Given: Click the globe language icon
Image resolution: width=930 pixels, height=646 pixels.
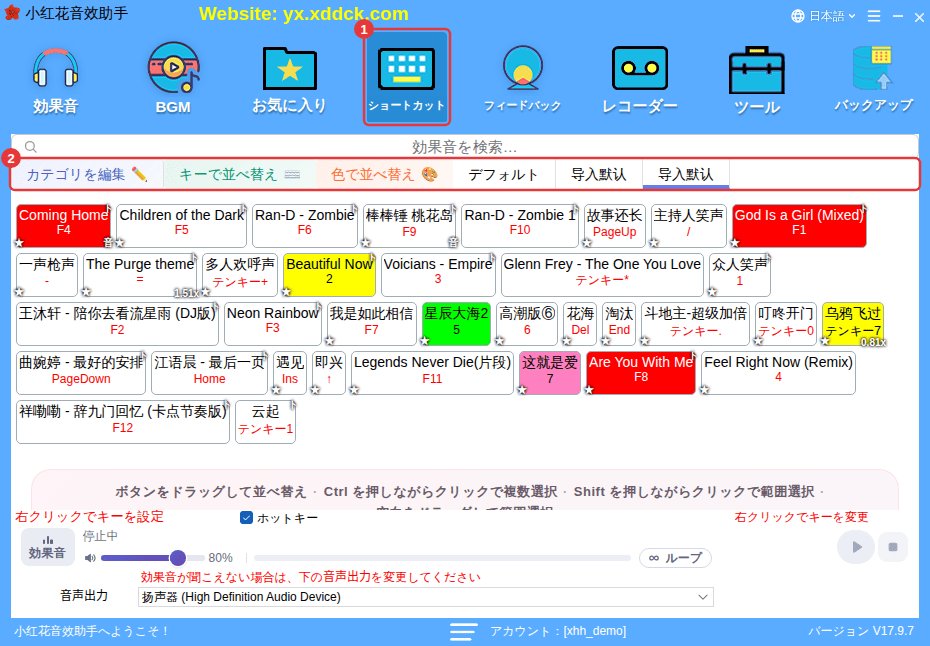Looking at the screenshot, I should coord(798,16).
